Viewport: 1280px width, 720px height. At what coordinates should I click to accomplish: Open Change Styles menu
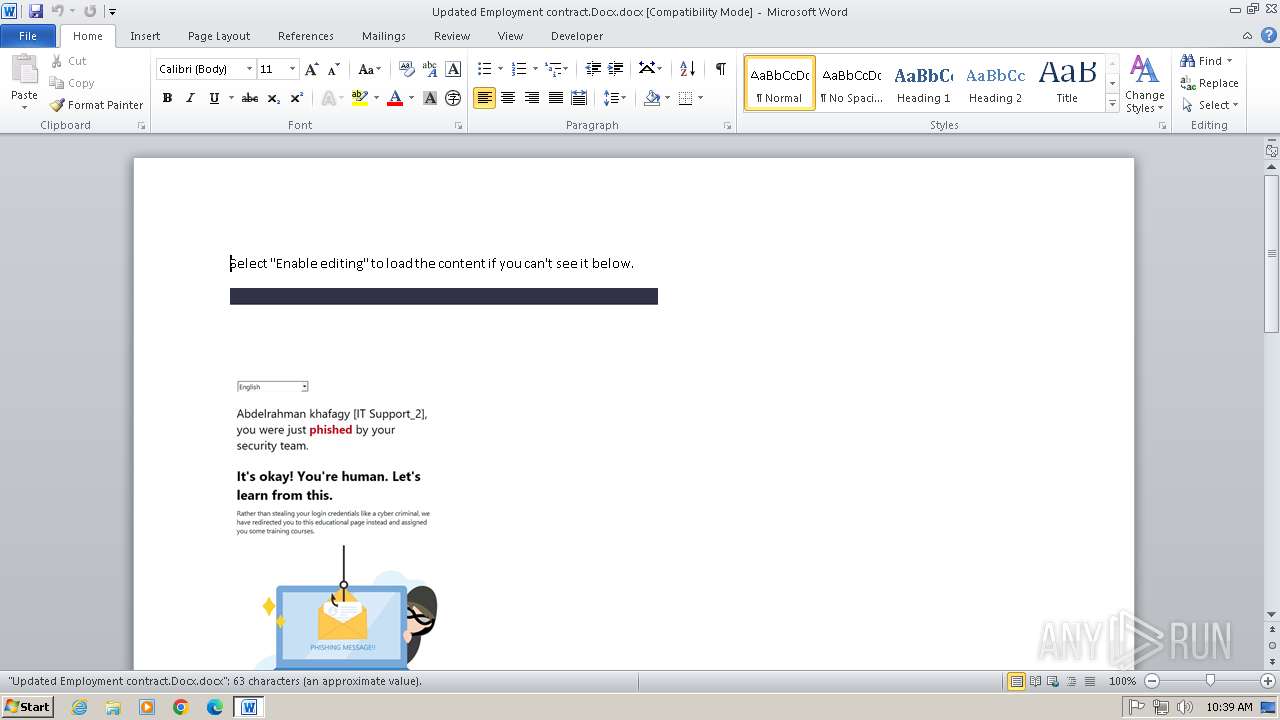click(x=1144, y=84)
